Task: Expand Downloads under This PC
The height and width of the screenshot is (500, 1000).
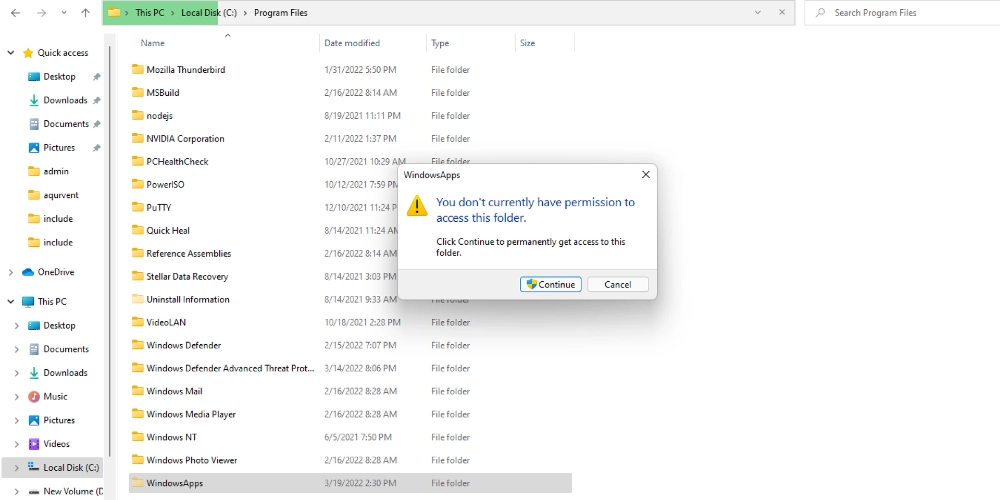Action: [x=17, y=373]
